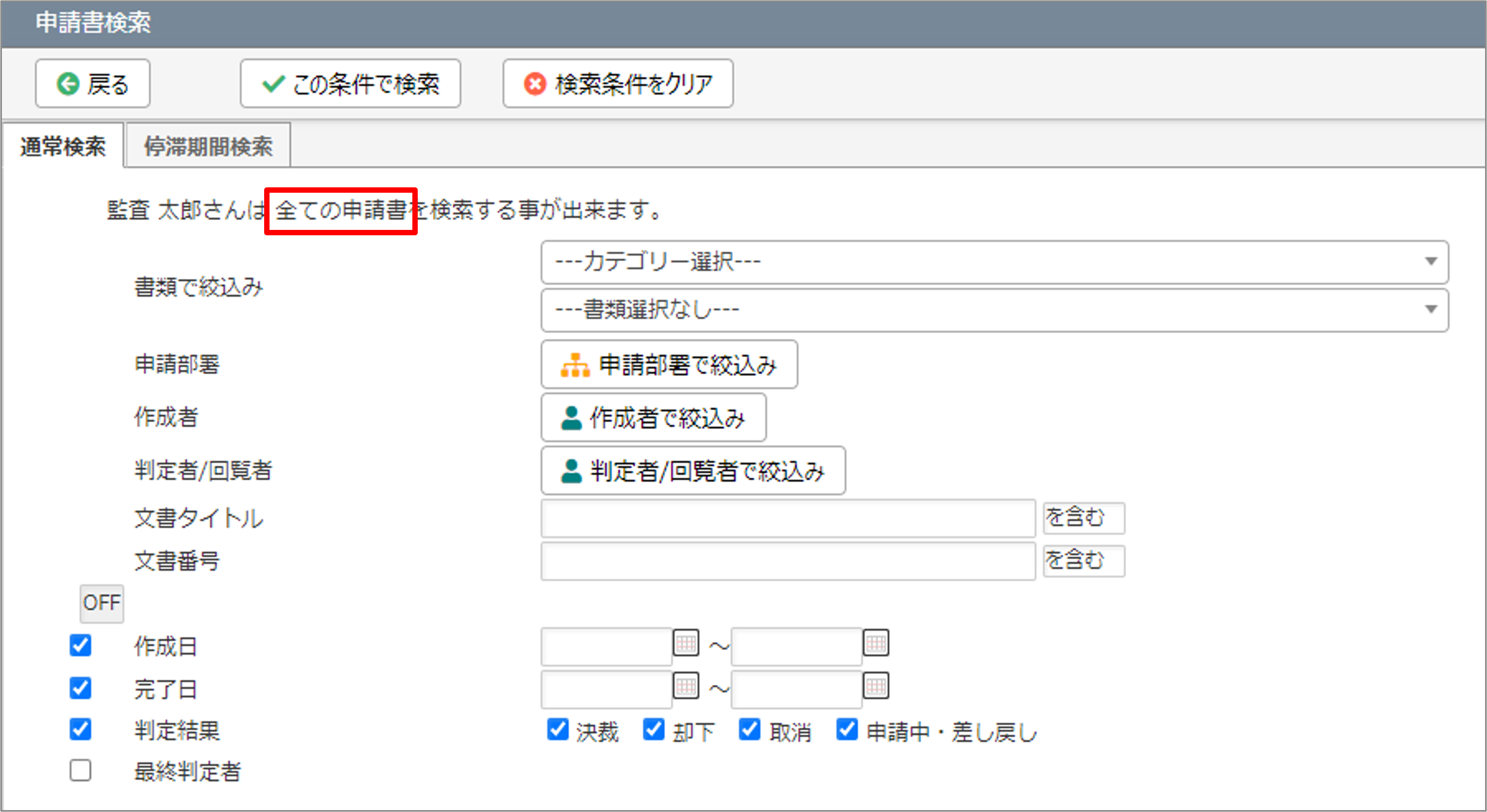Uncheck the 却下 checkbox

coord(653,729)
